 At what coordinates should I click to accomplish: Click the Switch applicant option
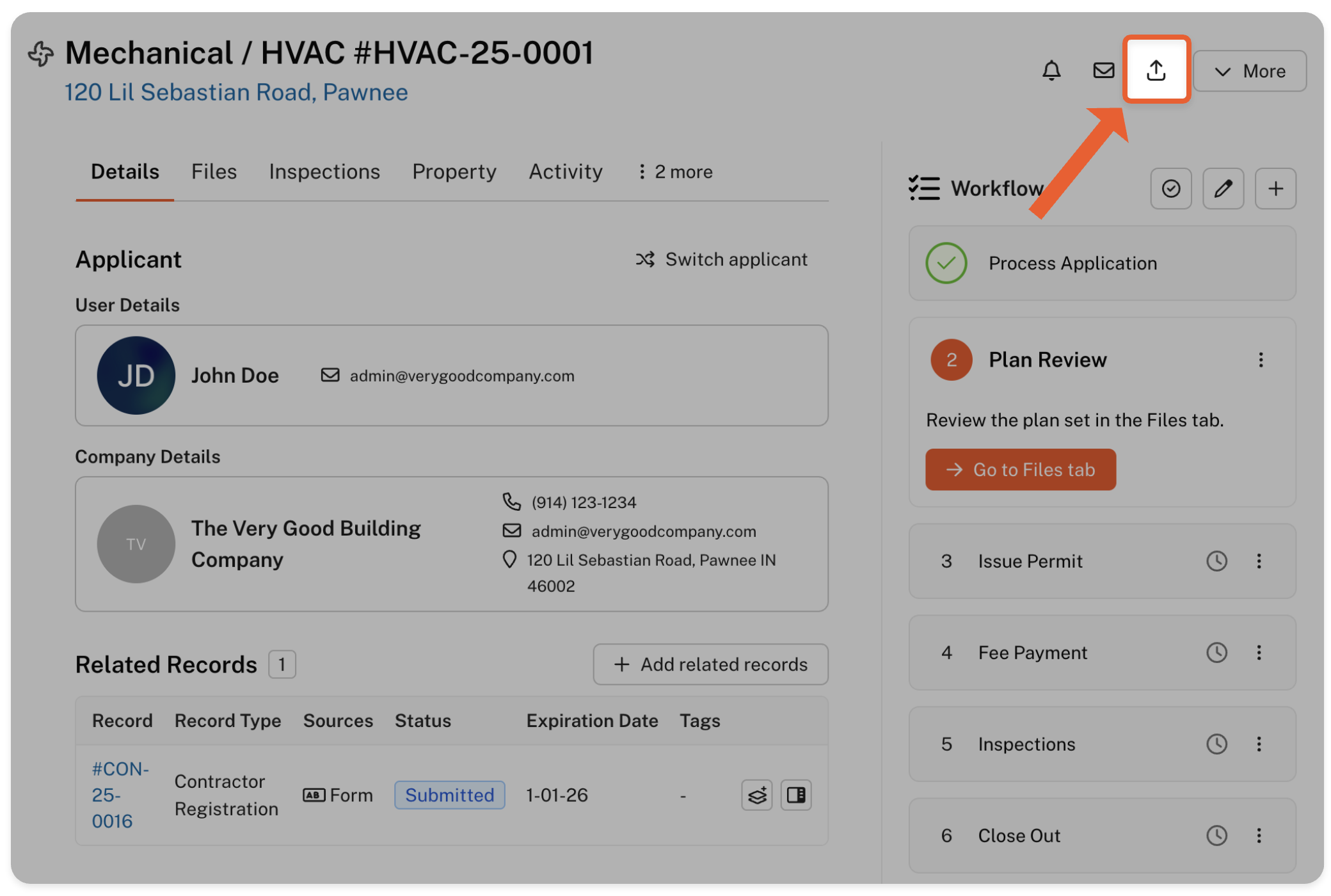pyautogui.click(x=721, y=259)
